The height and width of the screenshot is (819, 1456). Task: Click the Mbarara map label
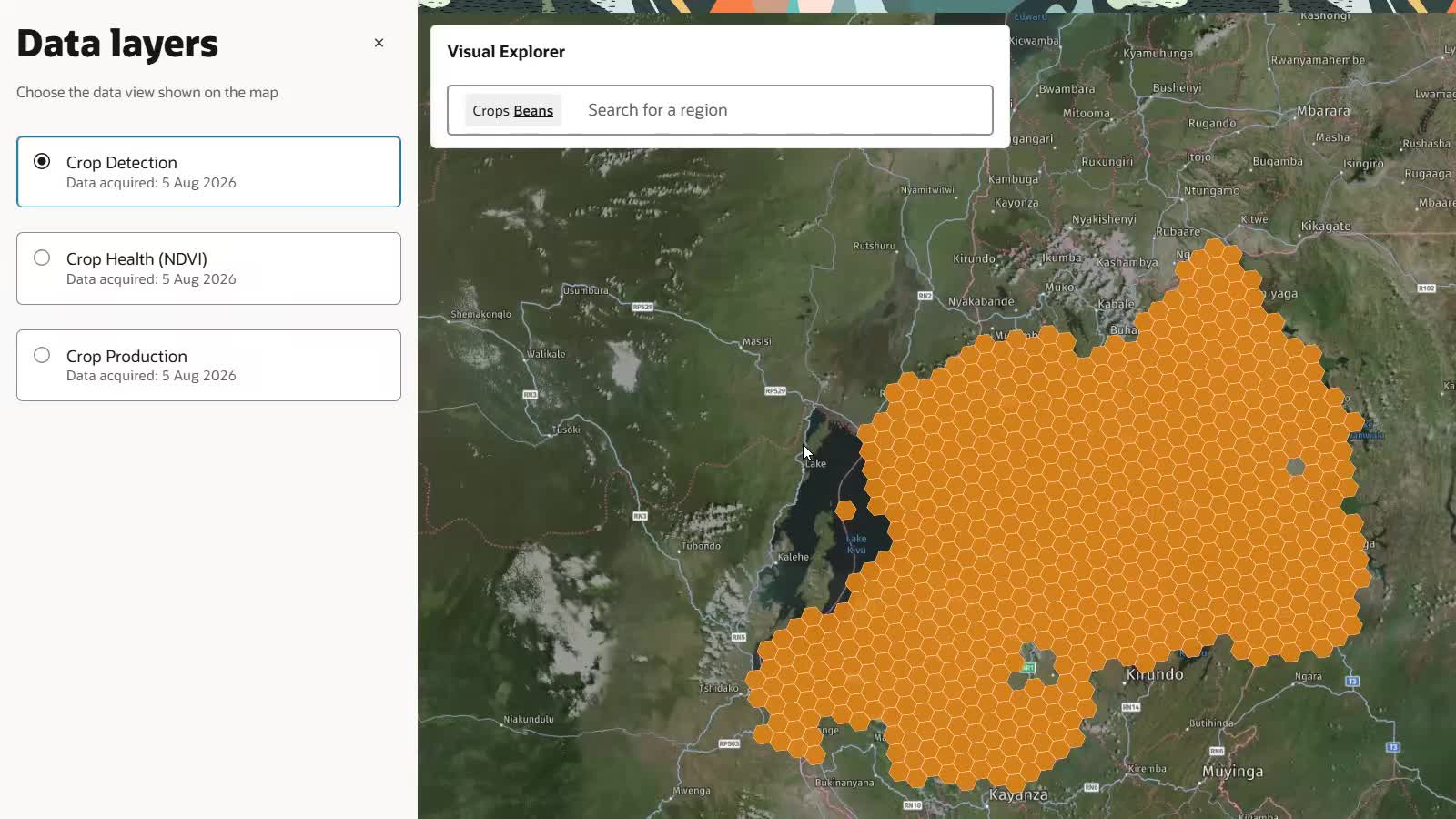(x=1323, y=111)
